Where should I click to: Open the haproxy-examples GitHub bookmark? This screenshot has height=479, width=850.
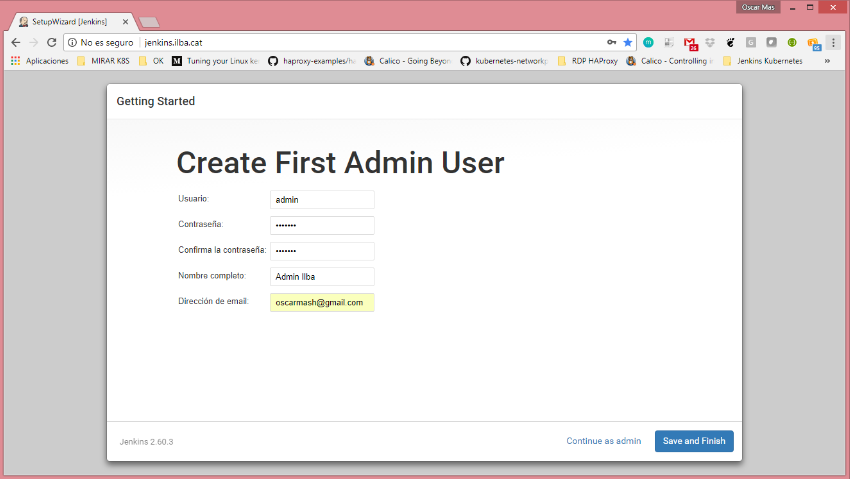pos(312,61)
